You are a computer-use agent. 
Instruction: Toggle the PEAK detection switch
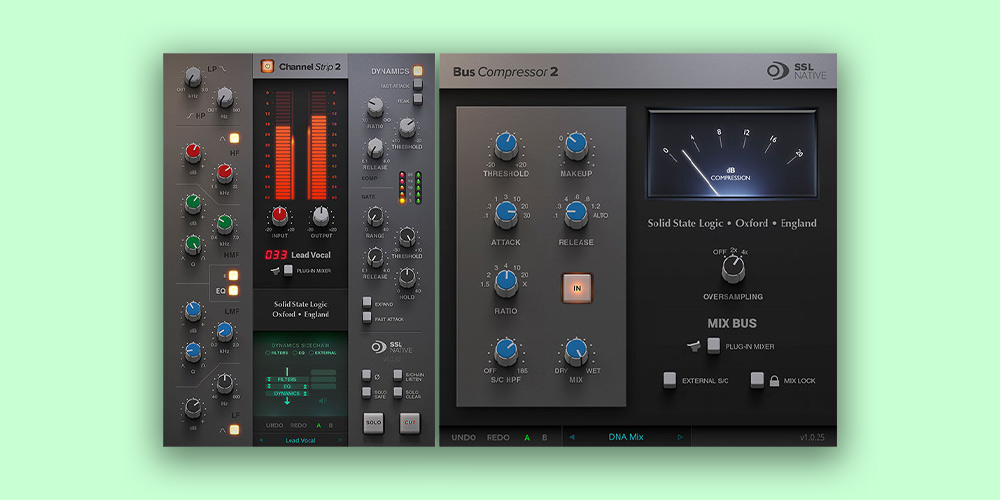click(418, 99)
